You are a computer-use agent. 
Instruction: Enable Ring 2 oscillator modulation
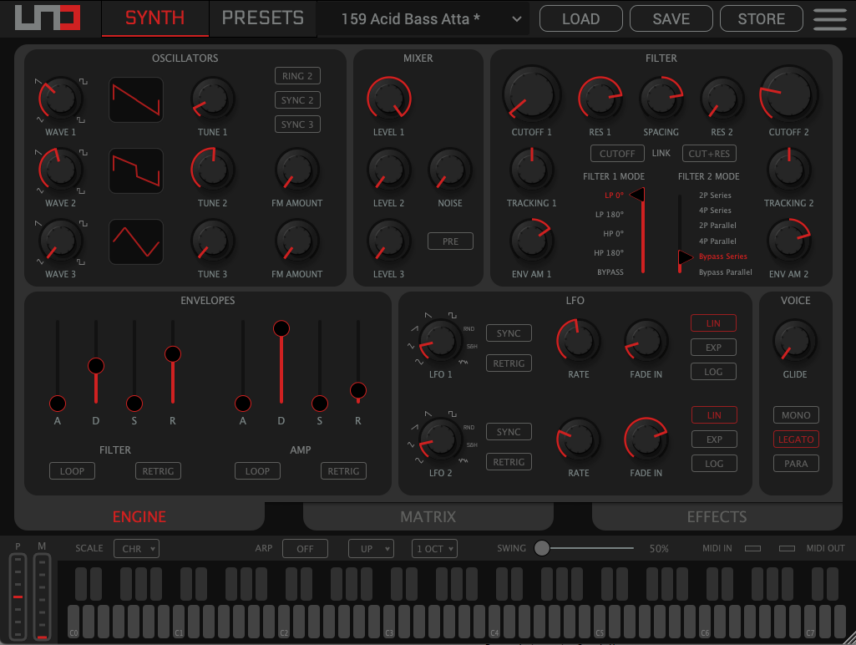[x=297, y=76]
